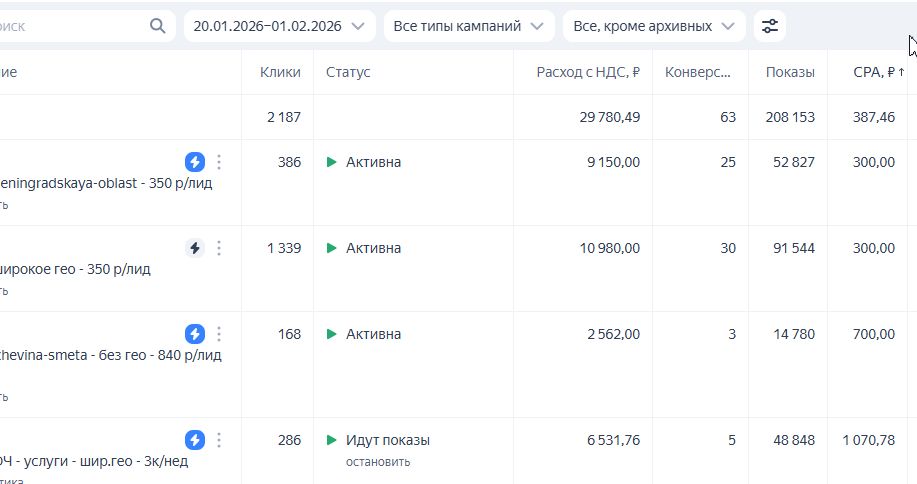Sort by Клики column header

[x=280, y=72]
